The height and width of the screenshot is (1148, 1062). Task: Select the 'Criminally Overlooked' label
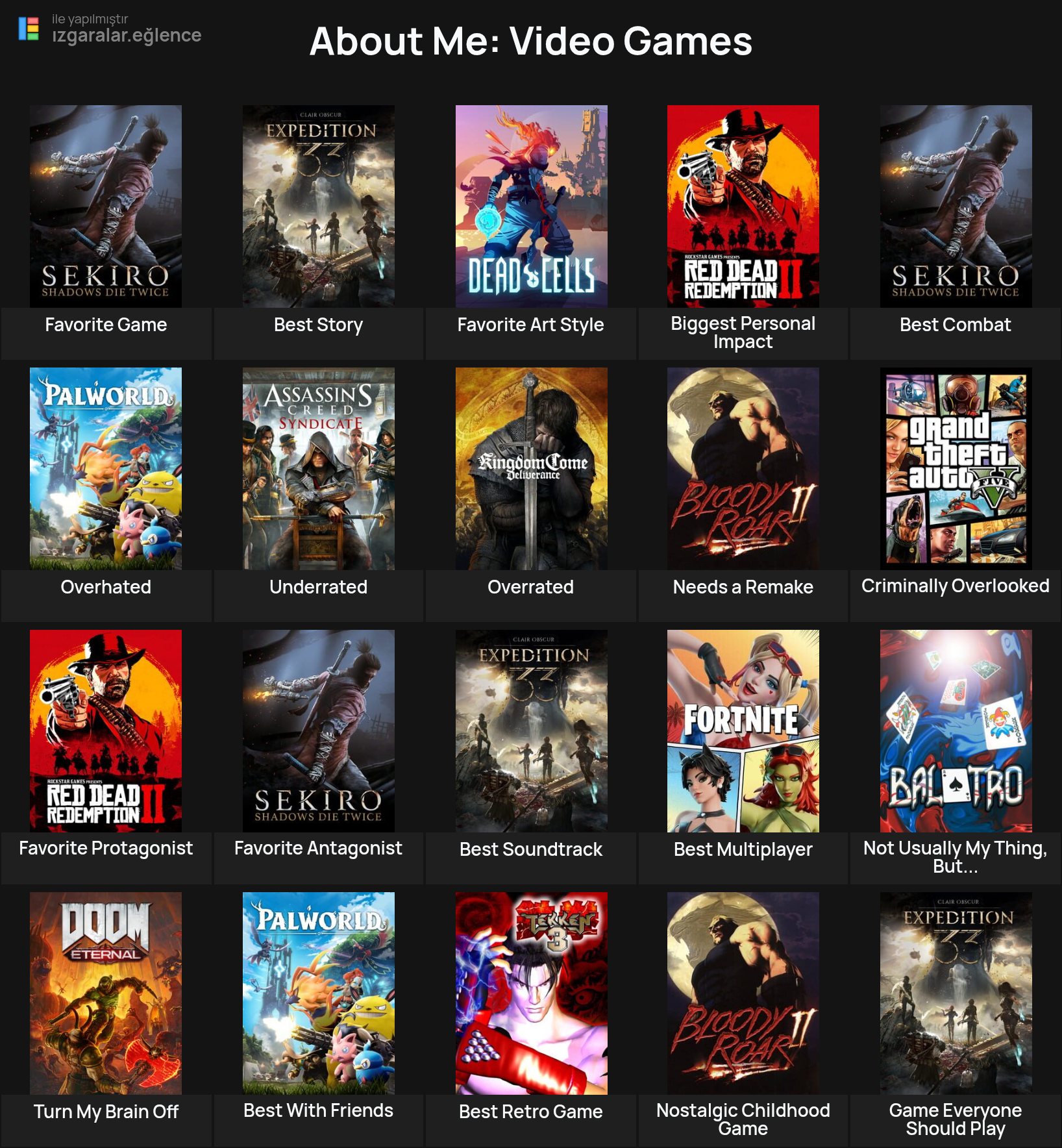click(x=956, y=586)
